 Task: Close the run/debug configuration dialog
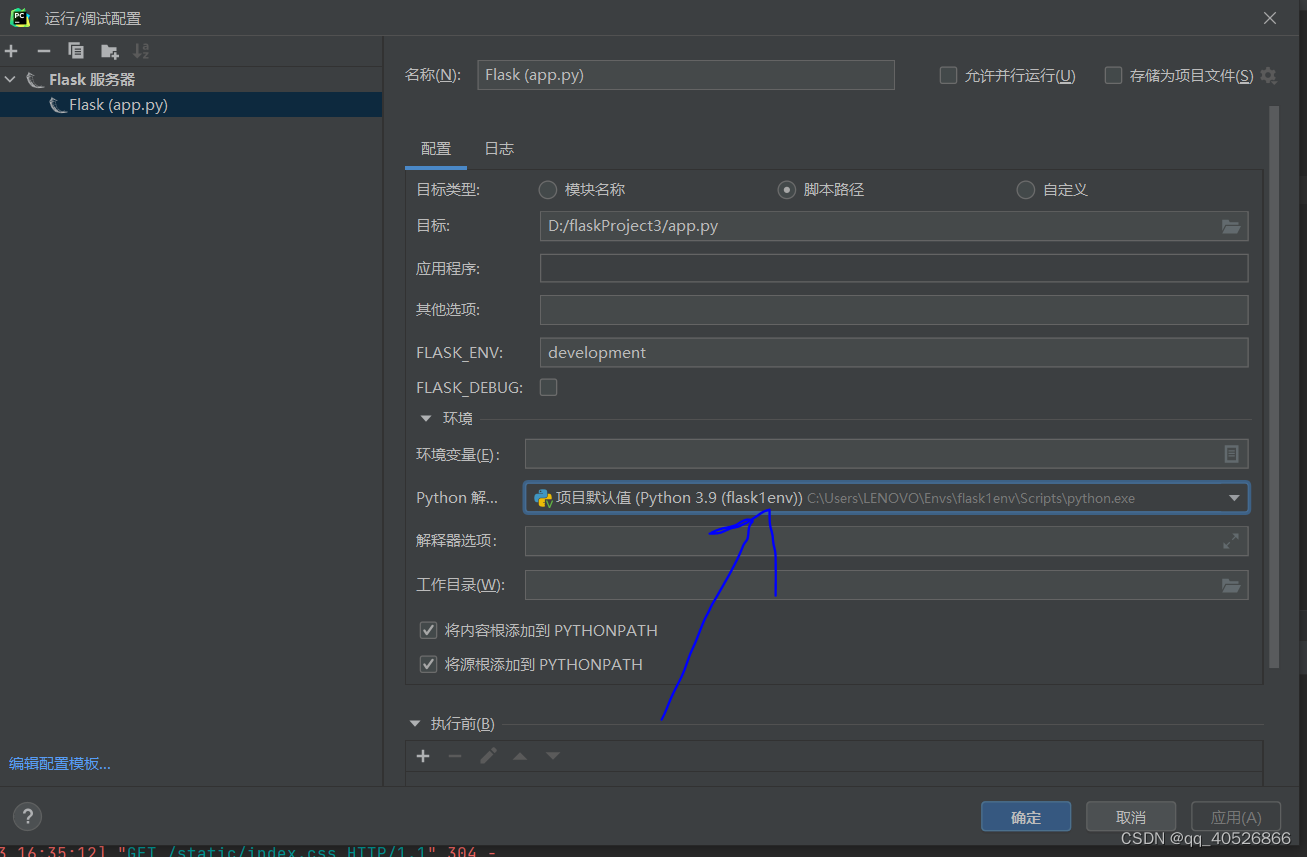[x=1270, y=18]
